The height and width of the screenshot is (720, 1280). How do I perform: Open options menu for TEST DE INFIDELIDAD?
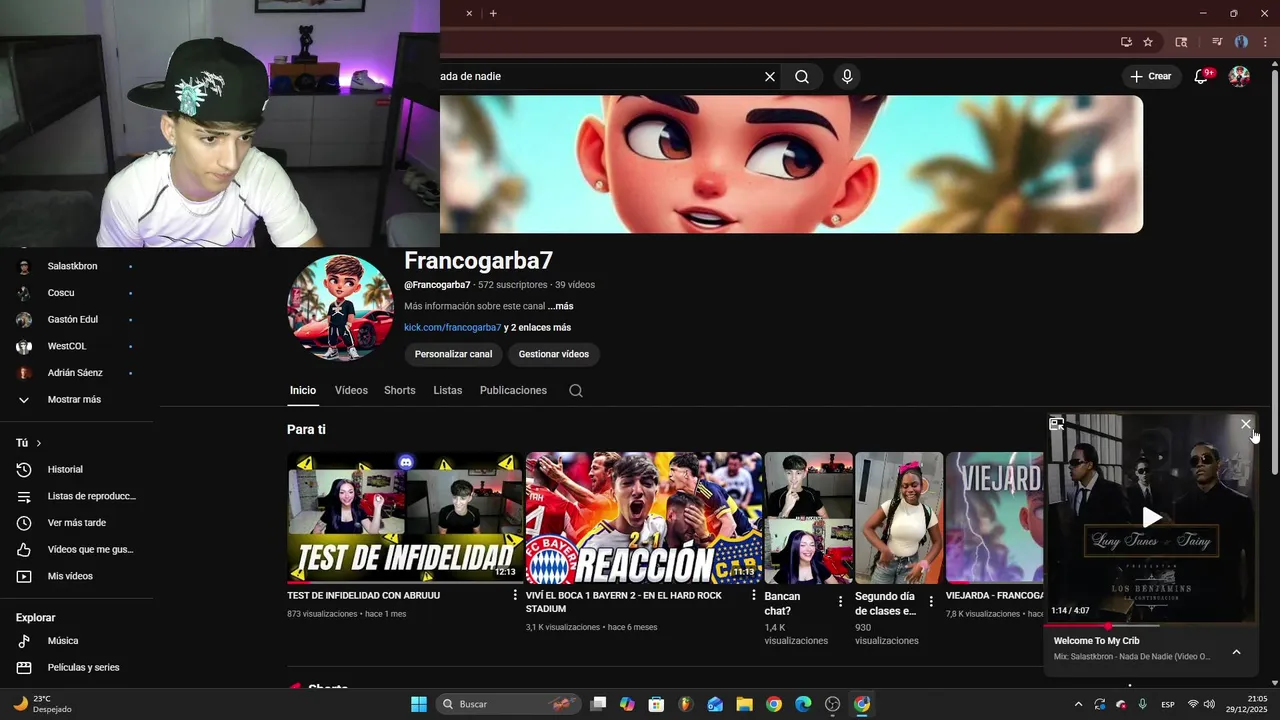click(x=515, y=595)
